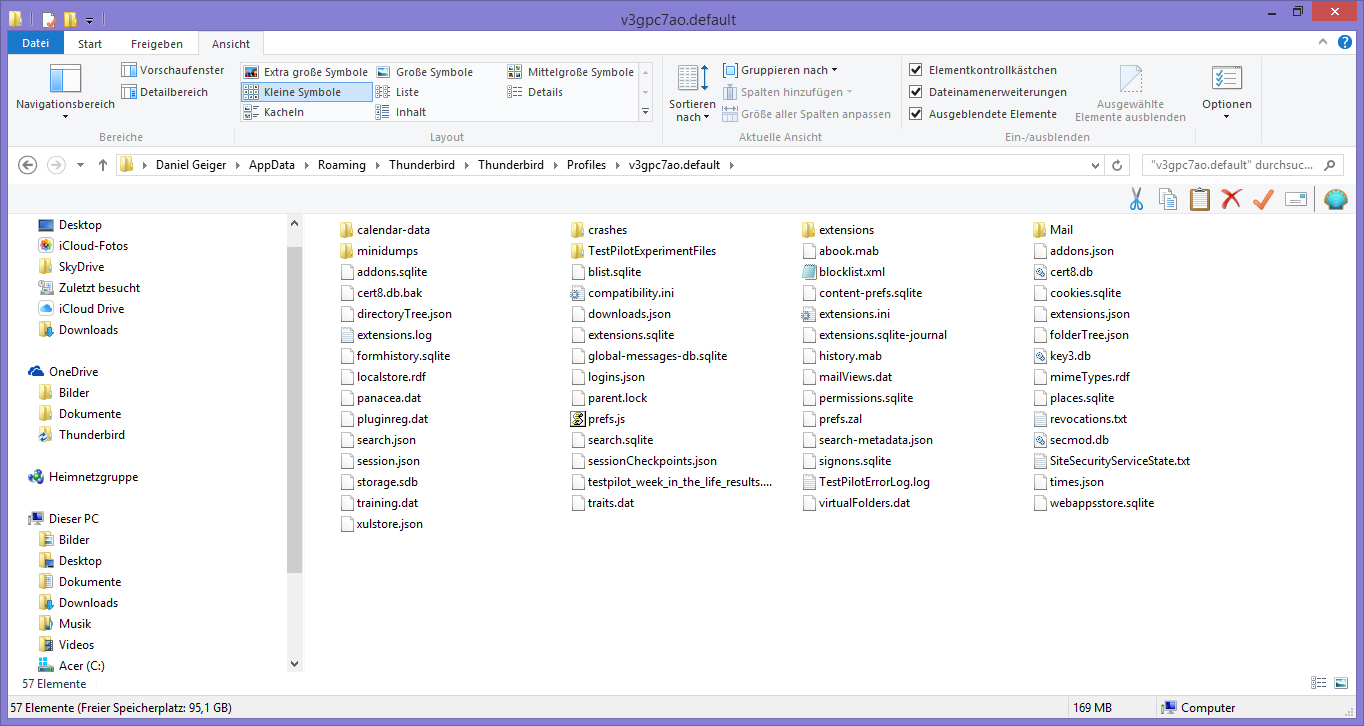Open the Sortieren nach dropdown

tap(692, 94)
